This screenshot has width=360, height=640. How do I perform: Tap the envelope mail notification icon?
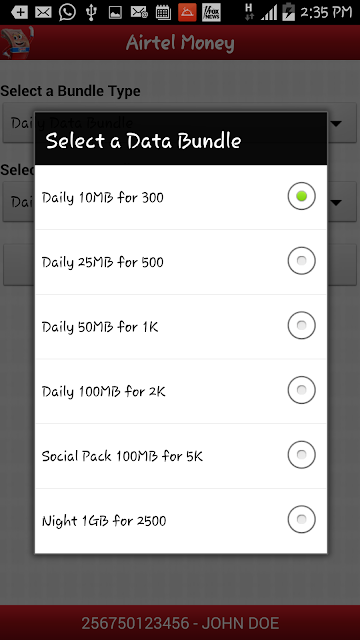click(x=43, y=13)
